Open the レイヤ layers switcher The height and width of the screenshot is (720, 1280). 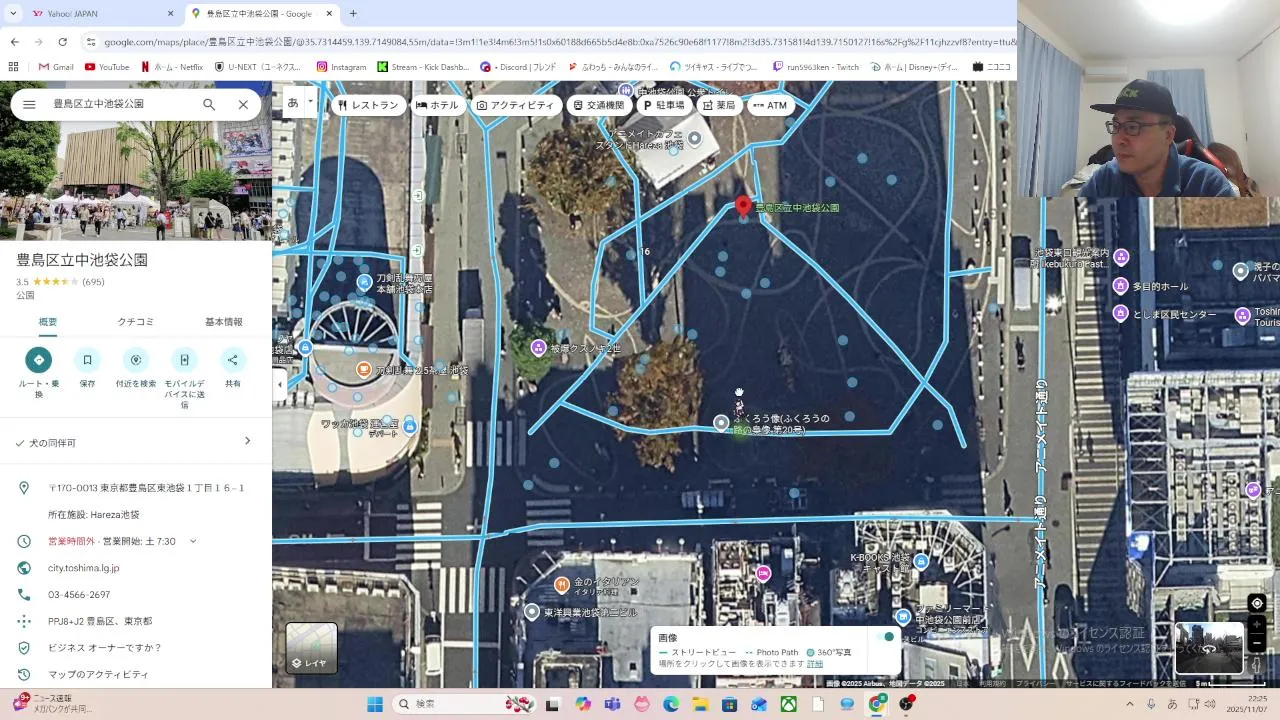point(311,648)
